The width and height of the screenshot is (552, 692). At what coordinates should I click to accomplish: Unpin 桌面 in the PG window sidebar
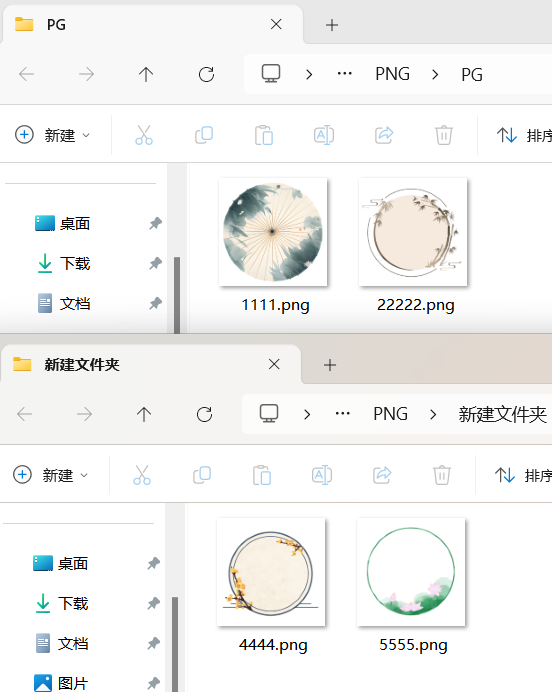(x=155, y=223)
